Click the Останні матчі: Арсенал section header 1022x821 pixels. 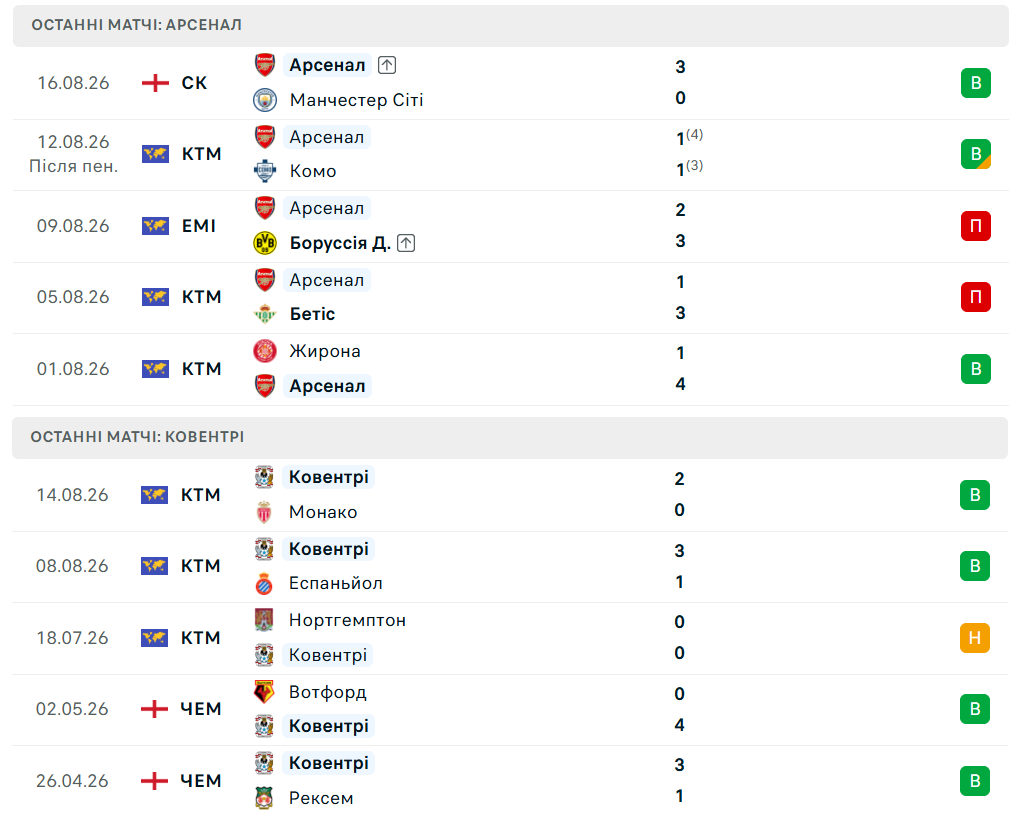pos(510,25)
